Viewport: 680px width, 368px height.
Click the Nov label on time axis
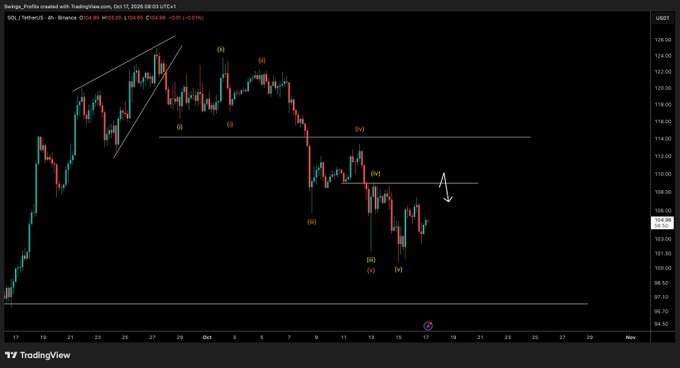(631, 337)
